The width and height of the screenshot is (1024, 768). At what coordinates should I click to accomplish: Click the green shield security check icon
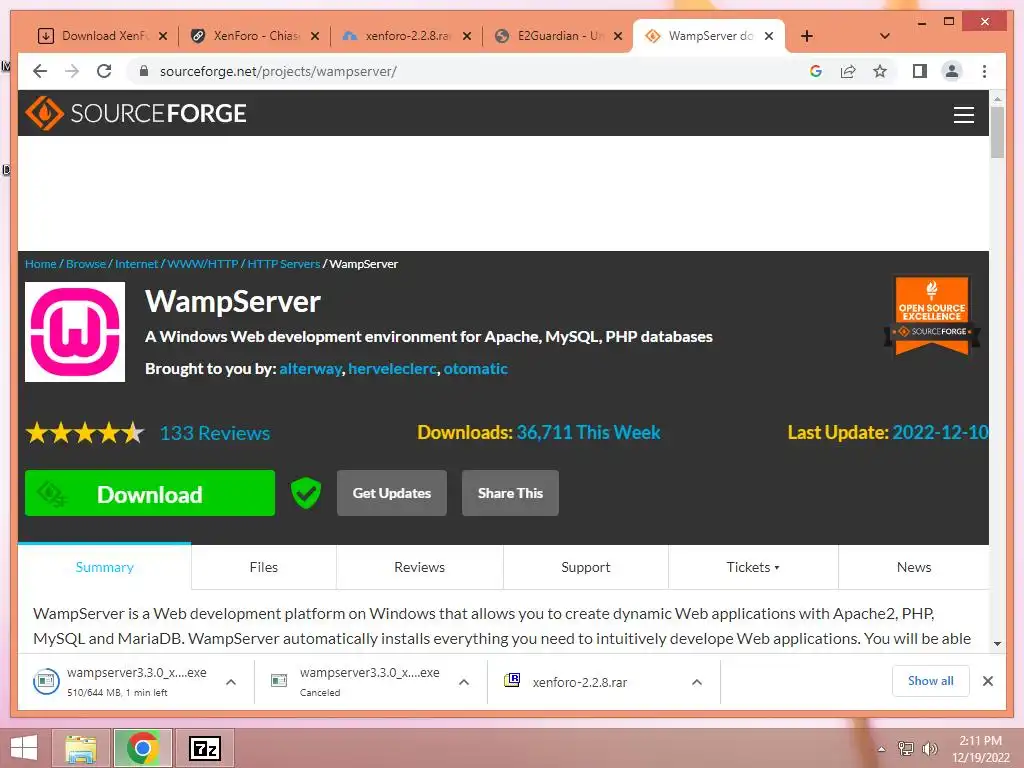click(x=306, y=493)
